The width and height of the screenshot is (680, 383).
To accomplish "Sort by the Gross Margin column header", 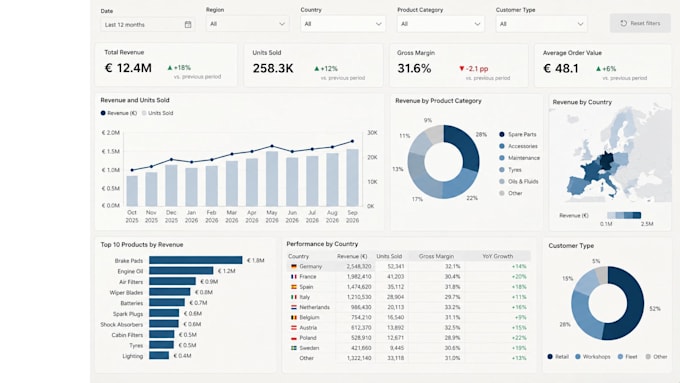I will tap(436, 256).
